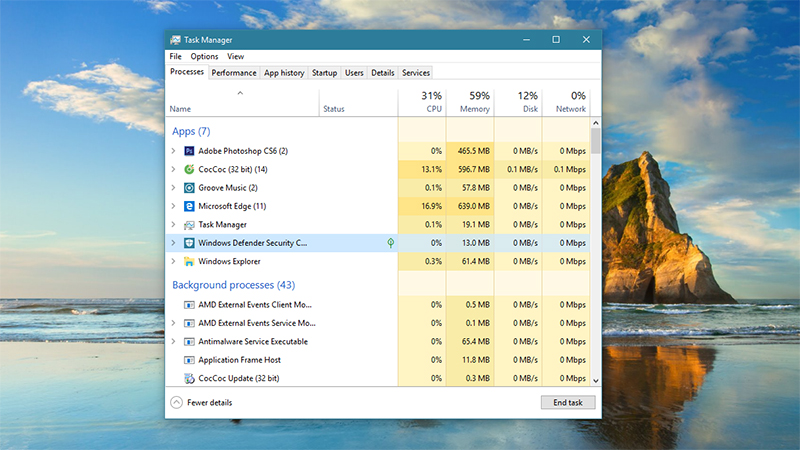
Task: Click the Windows Defender shield icon
Action: (189, 243)
